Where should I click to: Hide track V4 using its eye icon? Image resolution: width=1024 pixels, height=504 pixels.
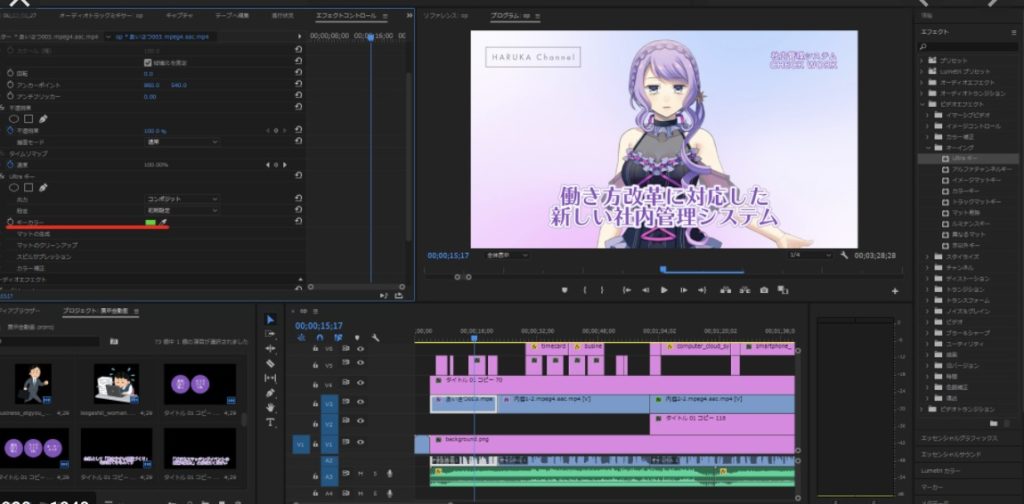click(360, 384)
